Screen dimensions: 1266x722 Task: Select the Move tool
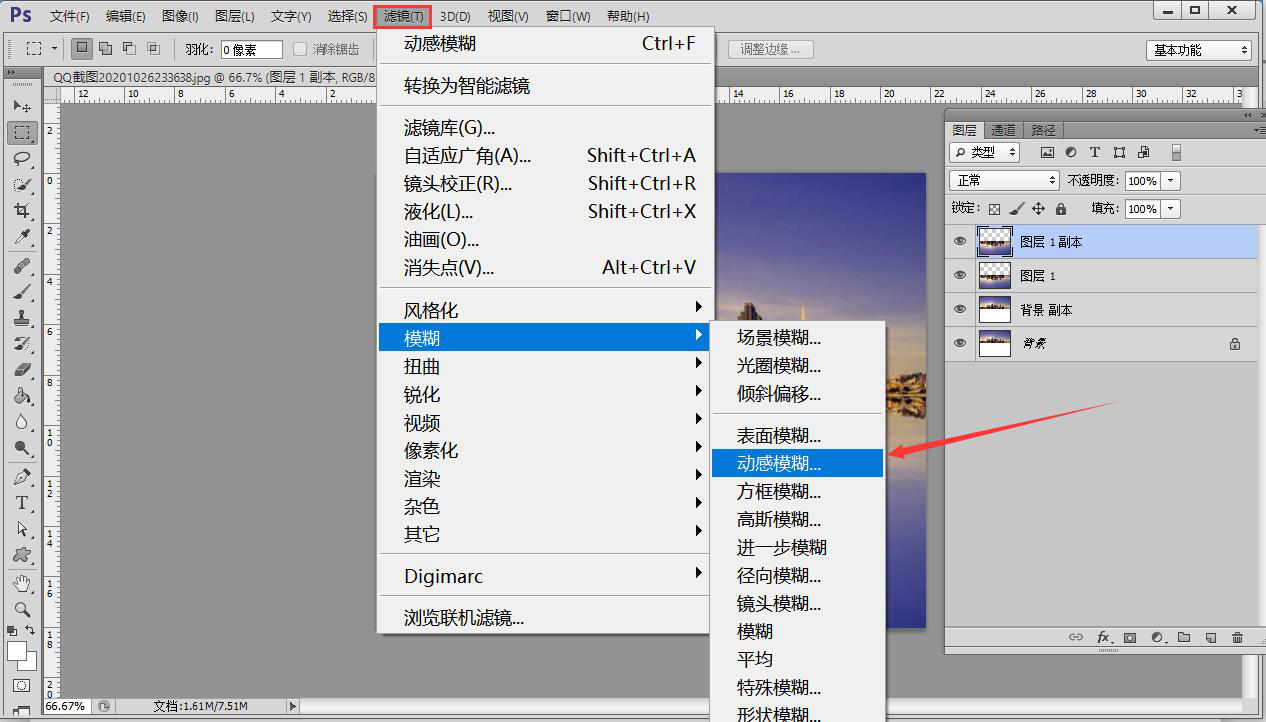click(22, 106)
